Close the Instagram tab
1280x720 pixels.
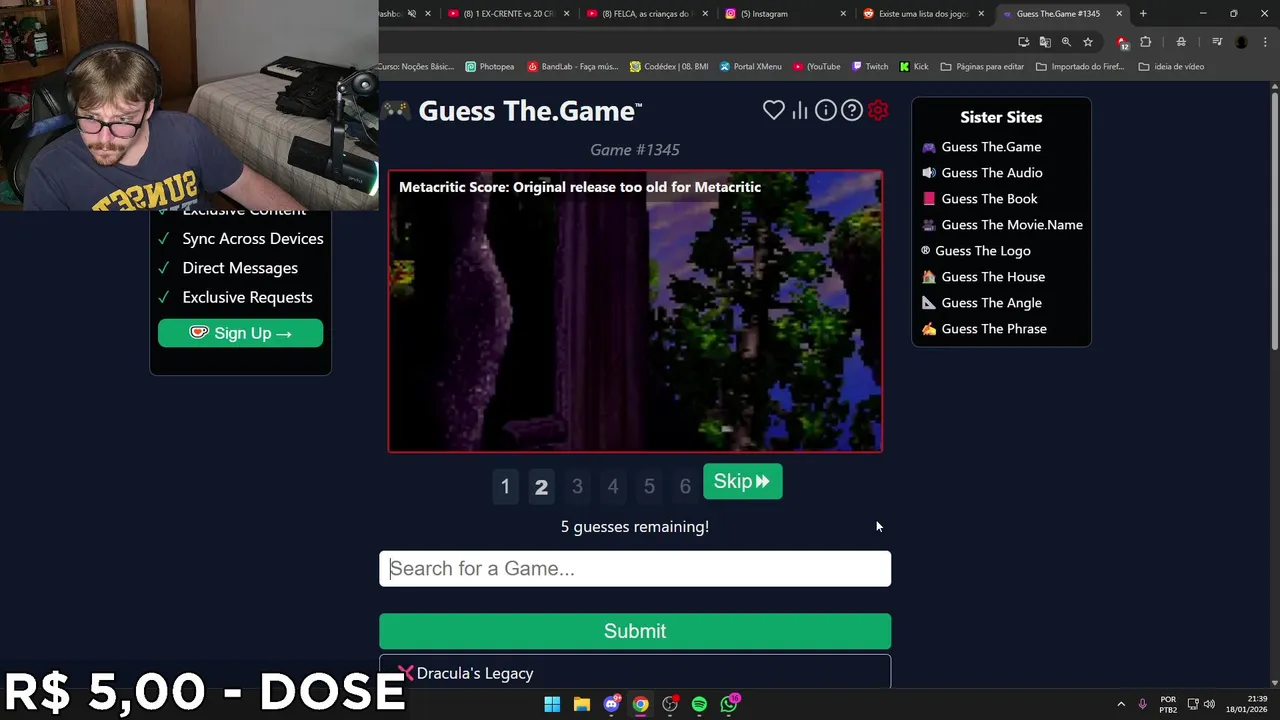pyautogui.click(x=843, y=14)
